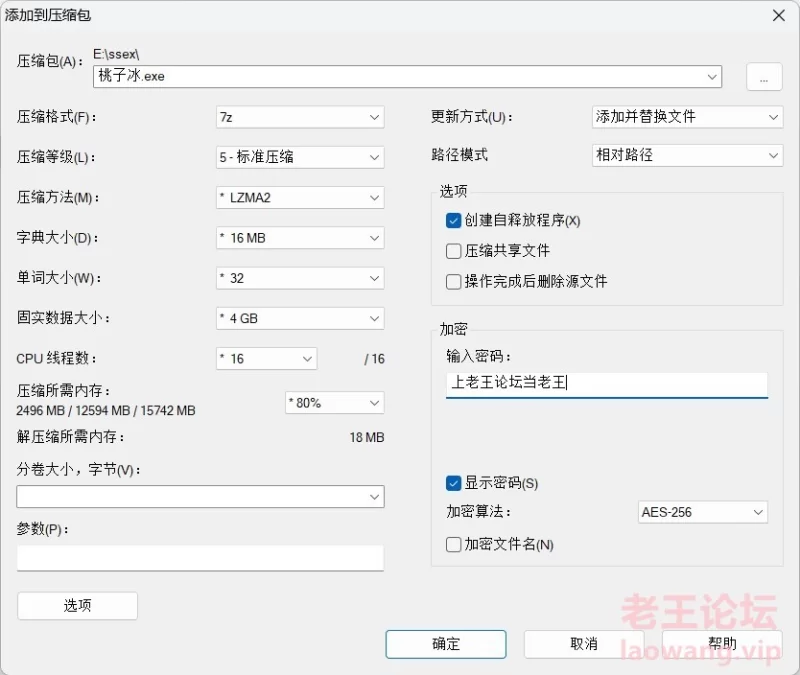The image size is (800, 675).
Task: Open the 字典大小 dropdown showing 16 MB
Action: click(x=300, y=238)
